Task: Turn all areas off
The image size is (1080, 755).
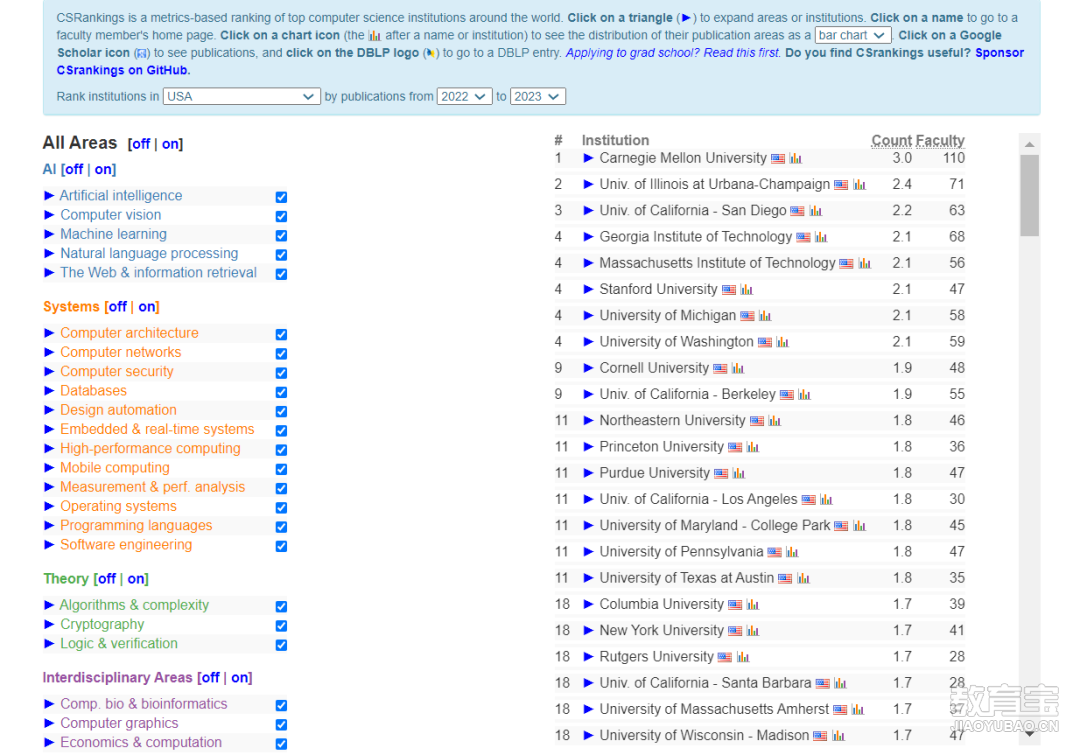Action: click(141, 144)
